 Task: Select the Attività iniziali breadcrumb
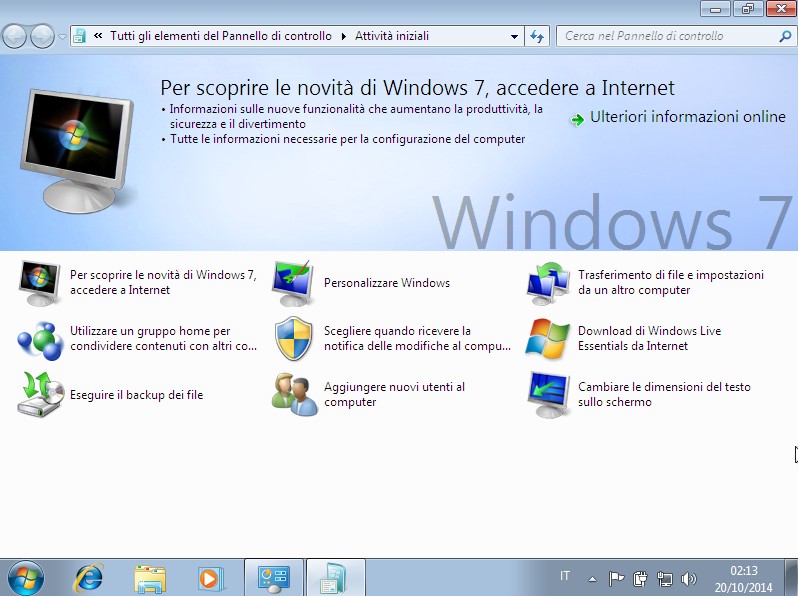click(392, 36)
